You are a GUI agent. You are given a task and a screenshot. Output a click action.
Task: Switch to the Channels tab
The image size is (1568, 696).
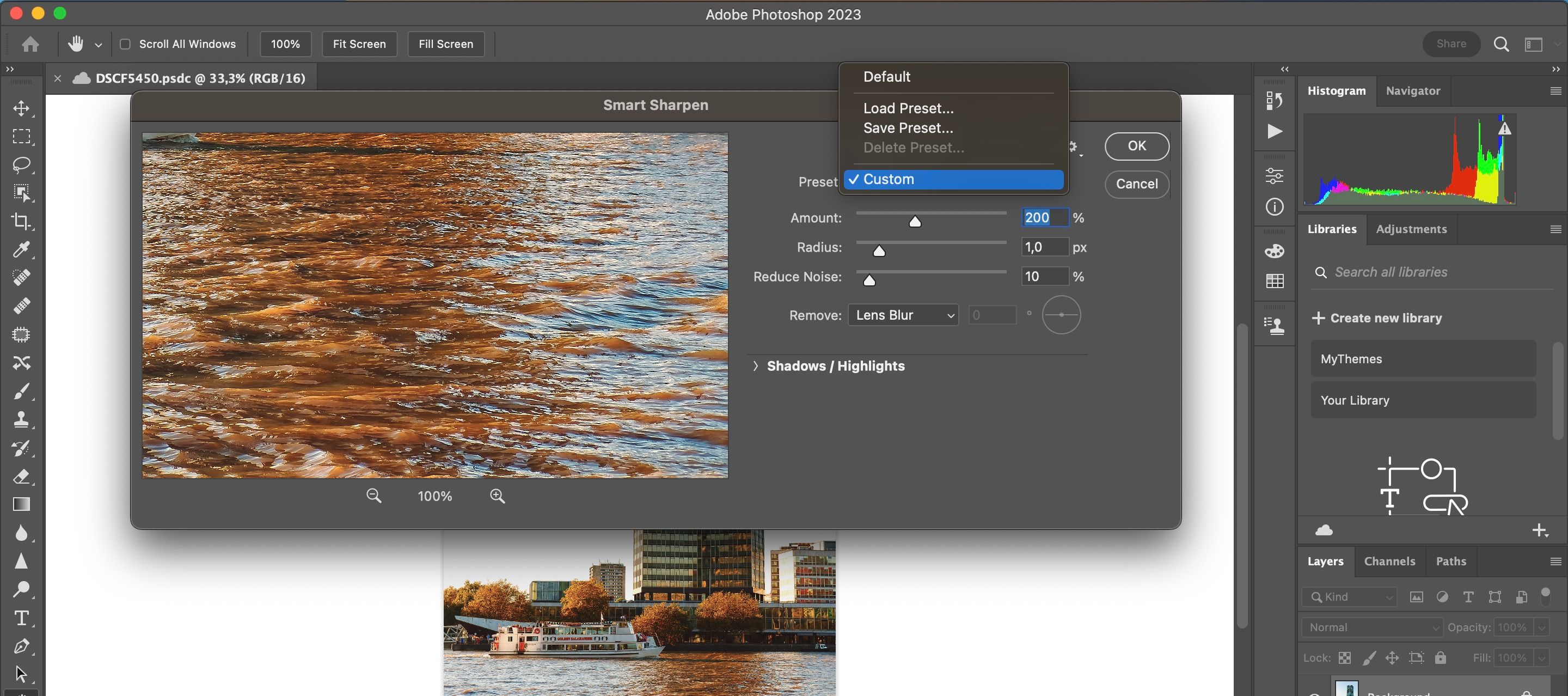pos(1389,561)
